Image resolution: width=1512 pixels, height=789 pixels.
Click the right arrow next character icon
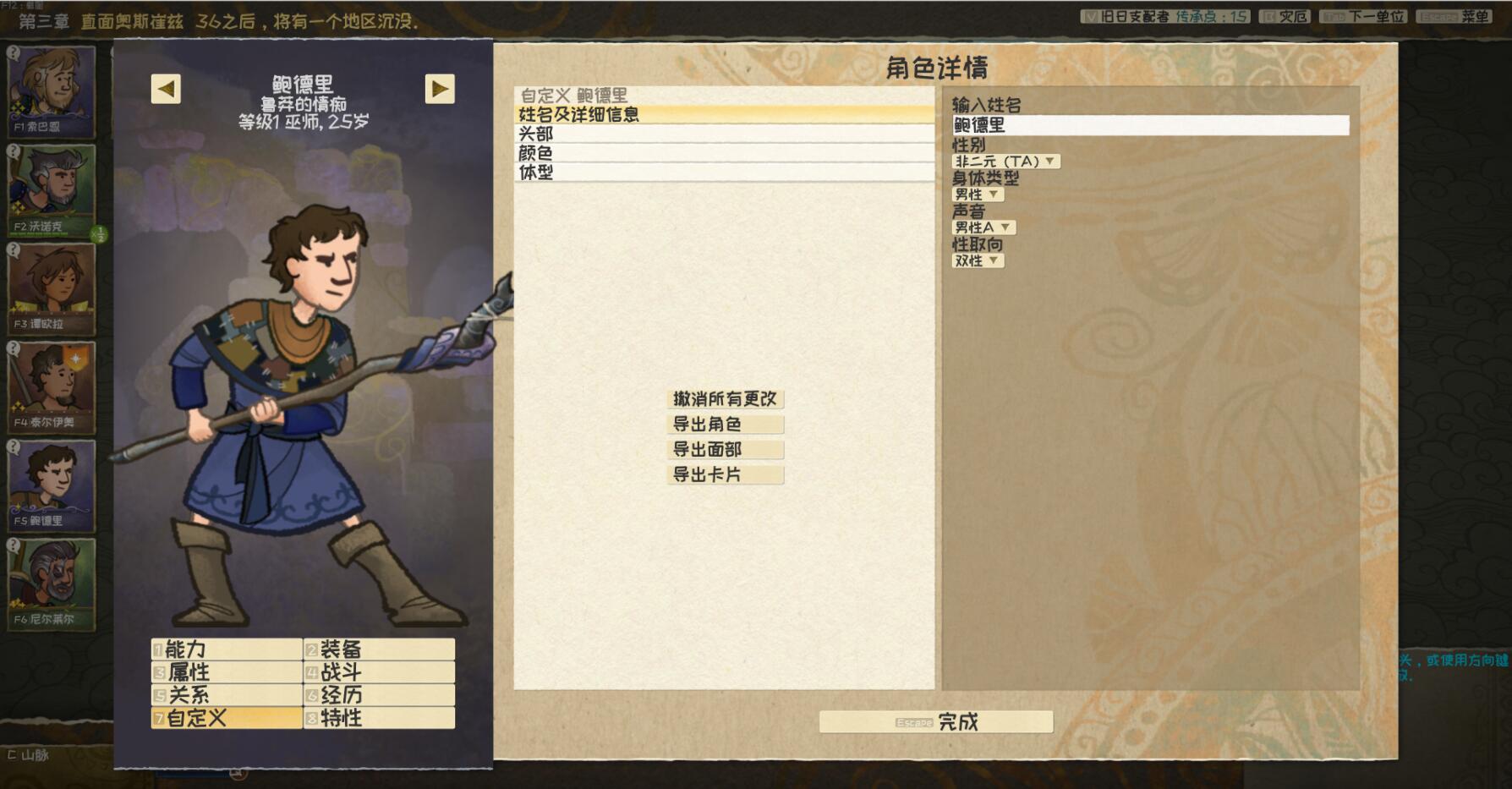coord(439,89)
